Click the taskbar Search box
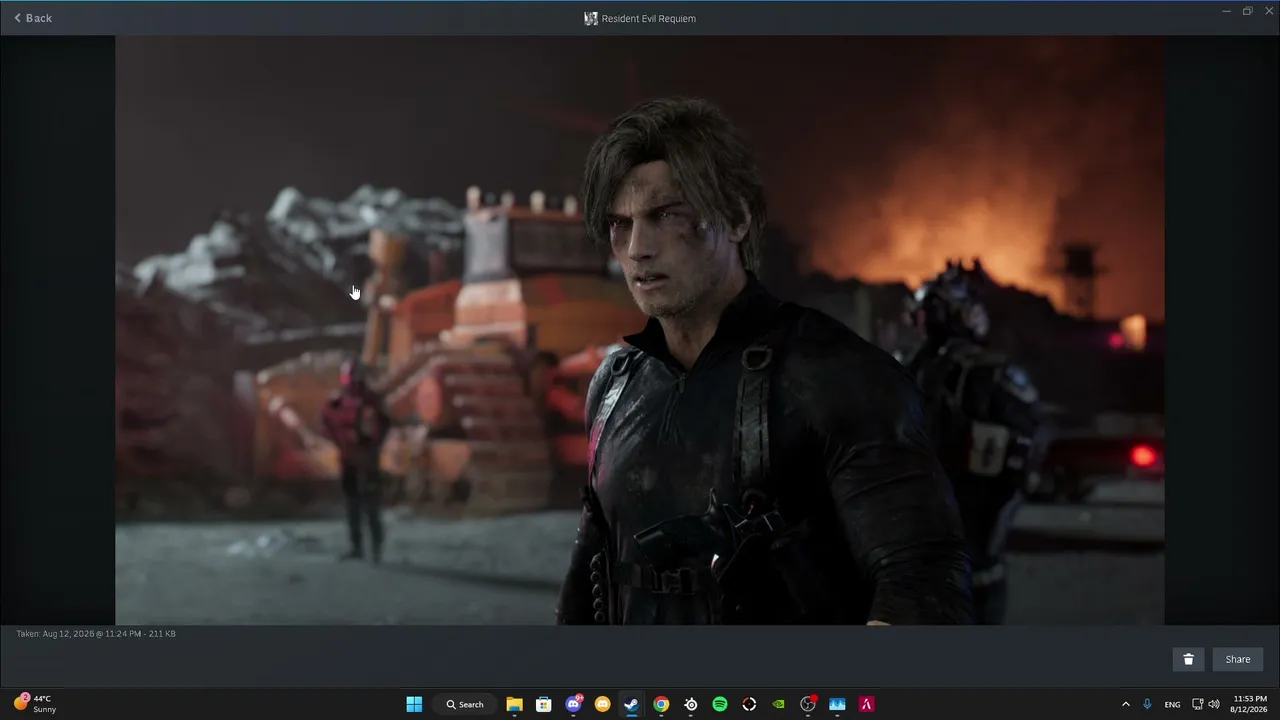This screenshot has height=720, width=1280. coord(465,704)
